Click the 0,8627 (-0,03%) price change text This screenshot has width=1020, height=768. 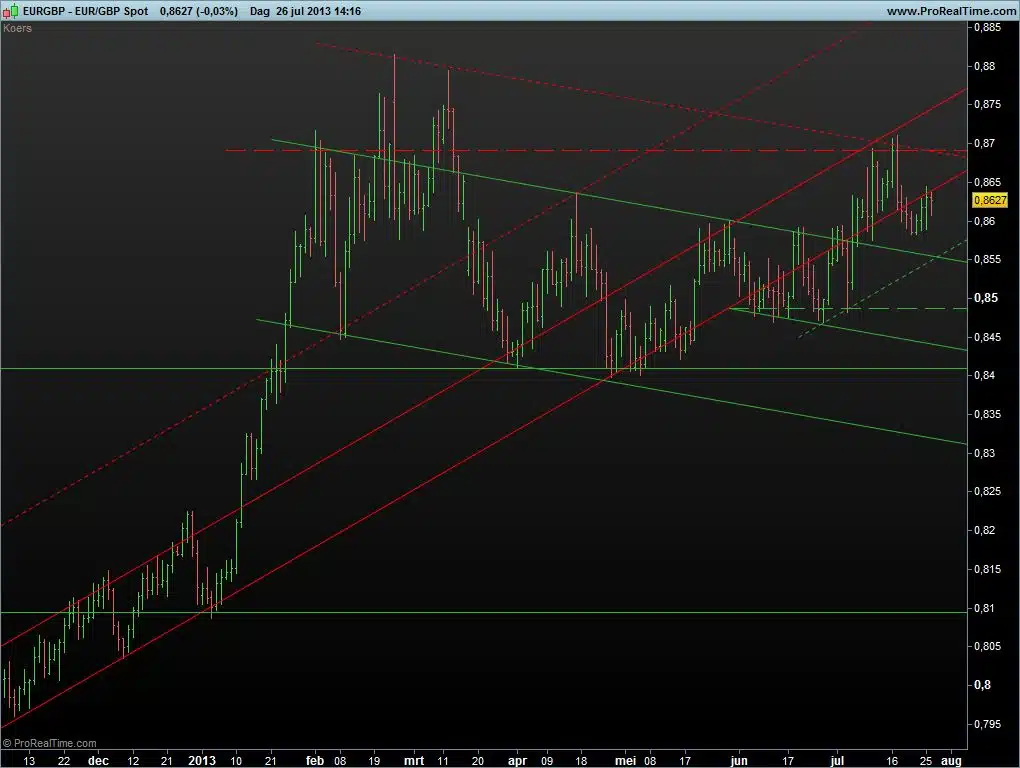pyautogui.click(x=199, y=11)
